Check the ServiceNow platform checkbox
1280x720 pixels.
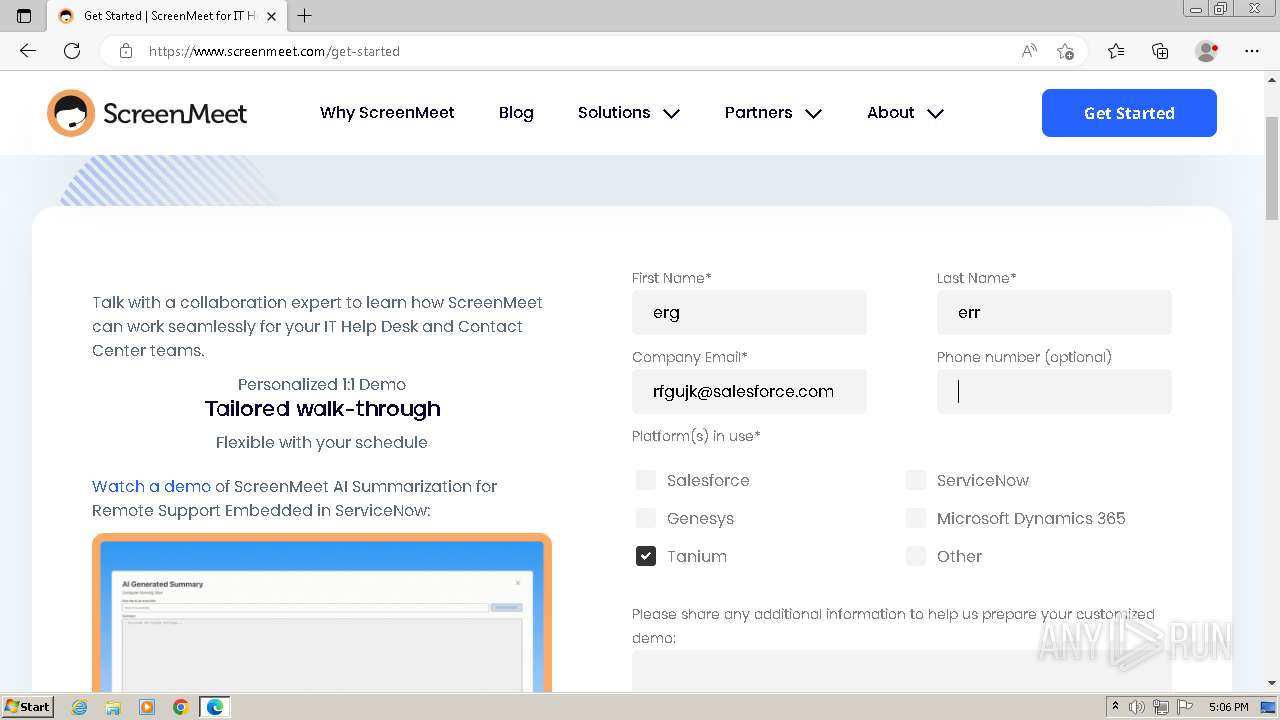[x=916, y=480]
